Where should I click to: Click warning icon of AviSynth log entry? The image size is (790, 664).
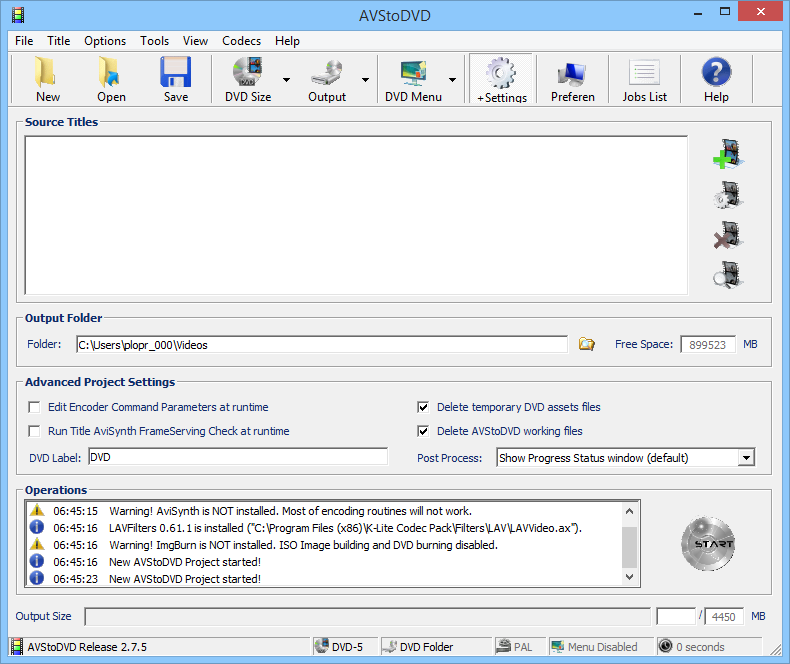pyautogui.click(x=37, y=510)
